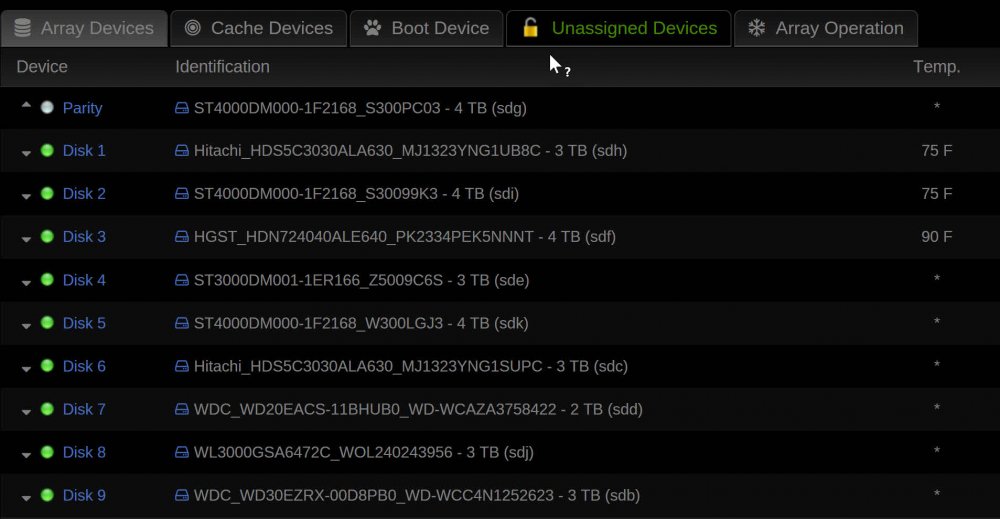Open the Array Devices tab
Screen dimensions: 1000x519
coord(84,28)
